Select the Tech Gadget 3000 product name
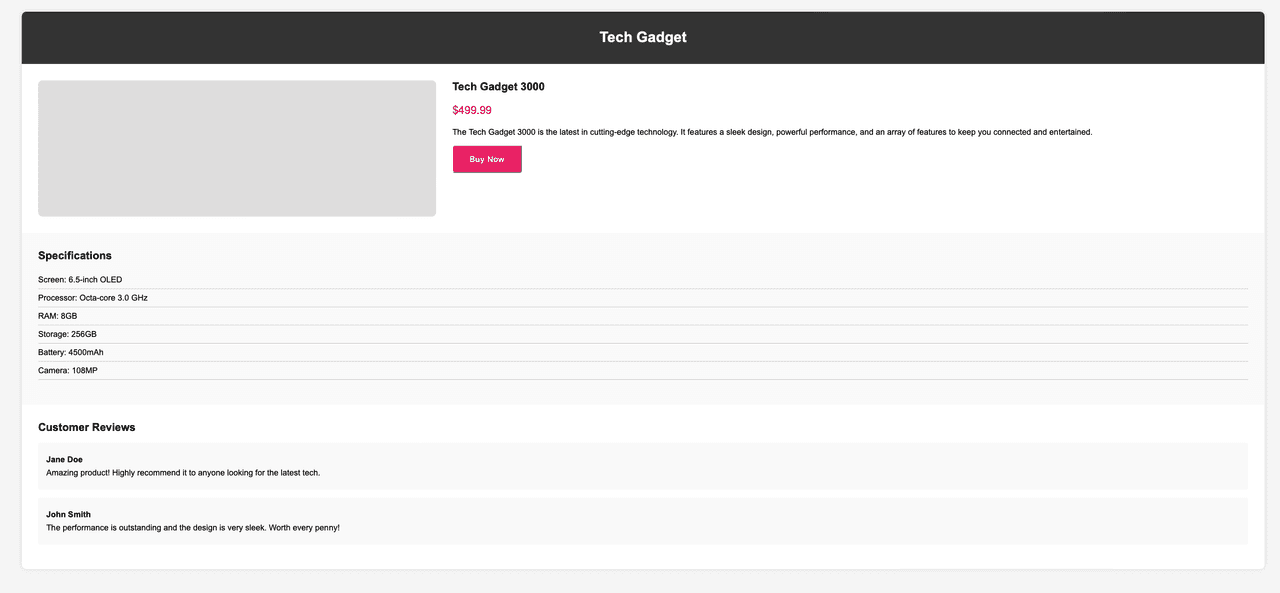 click(498, 87)
